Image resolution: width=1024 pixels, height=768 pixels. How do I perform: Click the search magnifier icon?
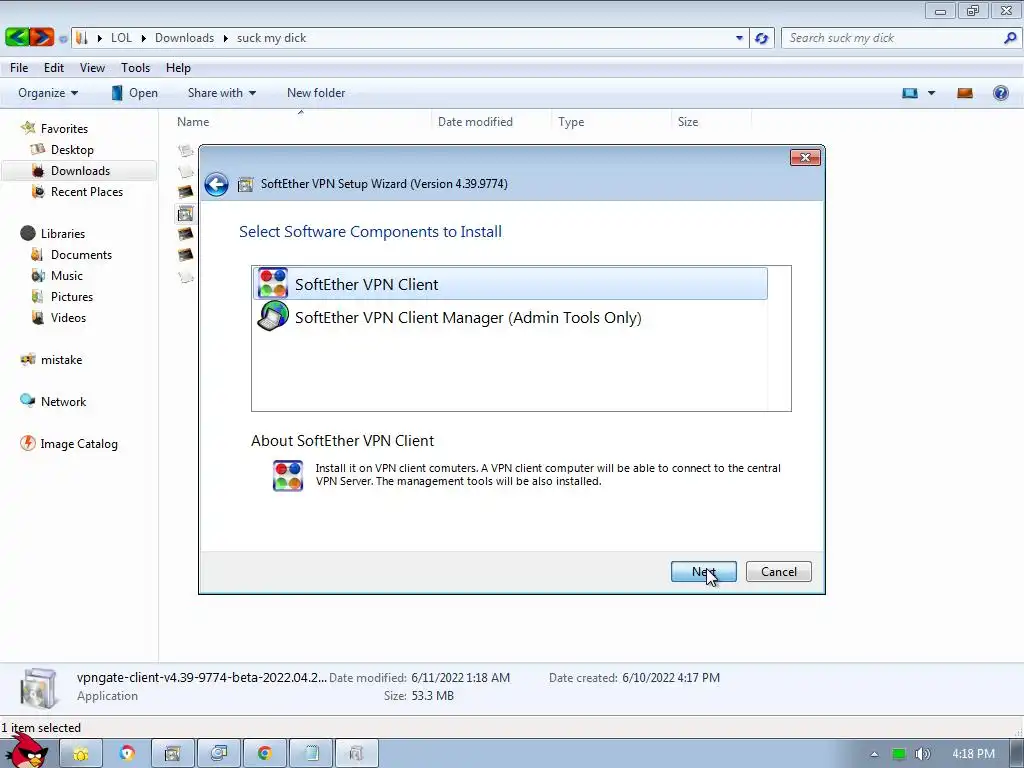click(x=1010, y=38)
